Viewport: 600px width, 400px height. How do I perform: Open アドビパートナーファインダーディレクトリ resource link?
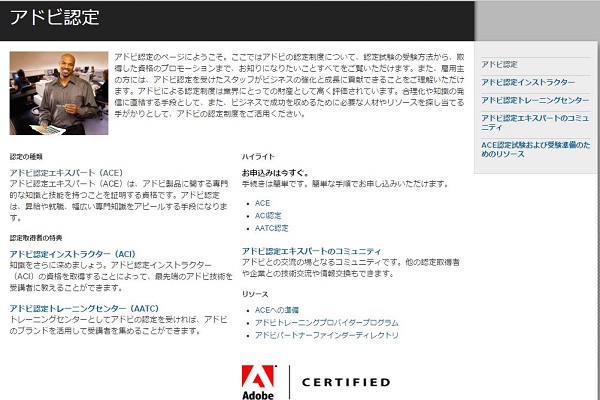point(326,335)
